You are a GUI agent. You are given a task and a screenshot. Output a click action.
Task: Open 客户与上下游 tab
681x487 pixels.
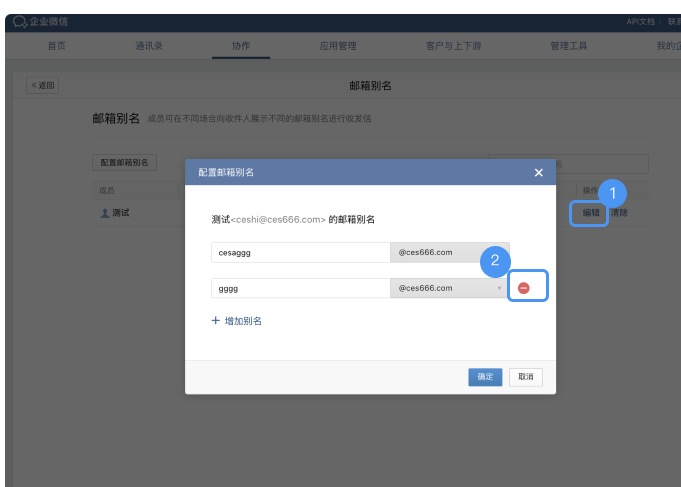click(x=453, y=46)
